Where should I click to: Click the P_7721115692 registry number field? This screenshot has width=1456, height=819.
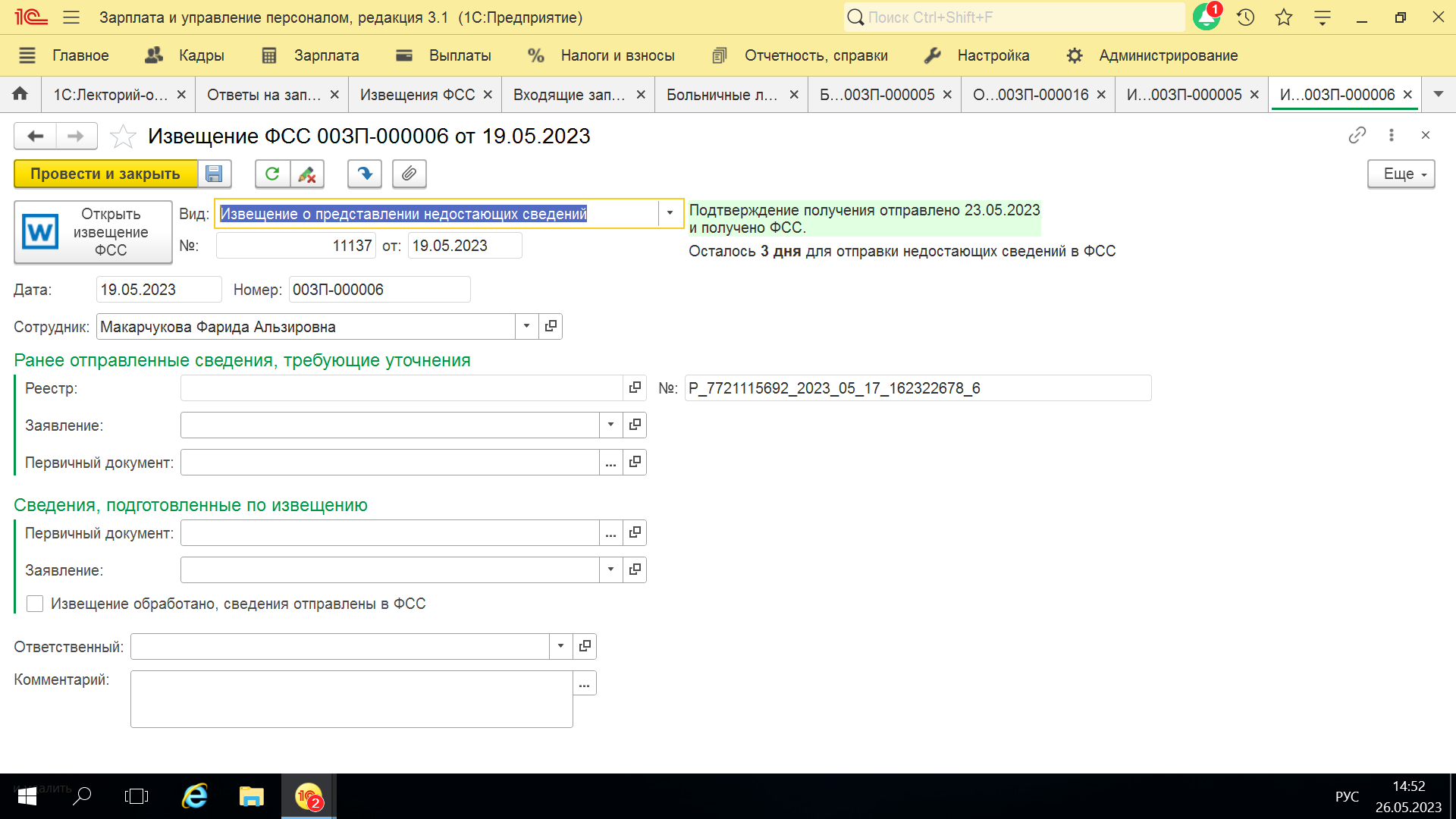point(918,388)
